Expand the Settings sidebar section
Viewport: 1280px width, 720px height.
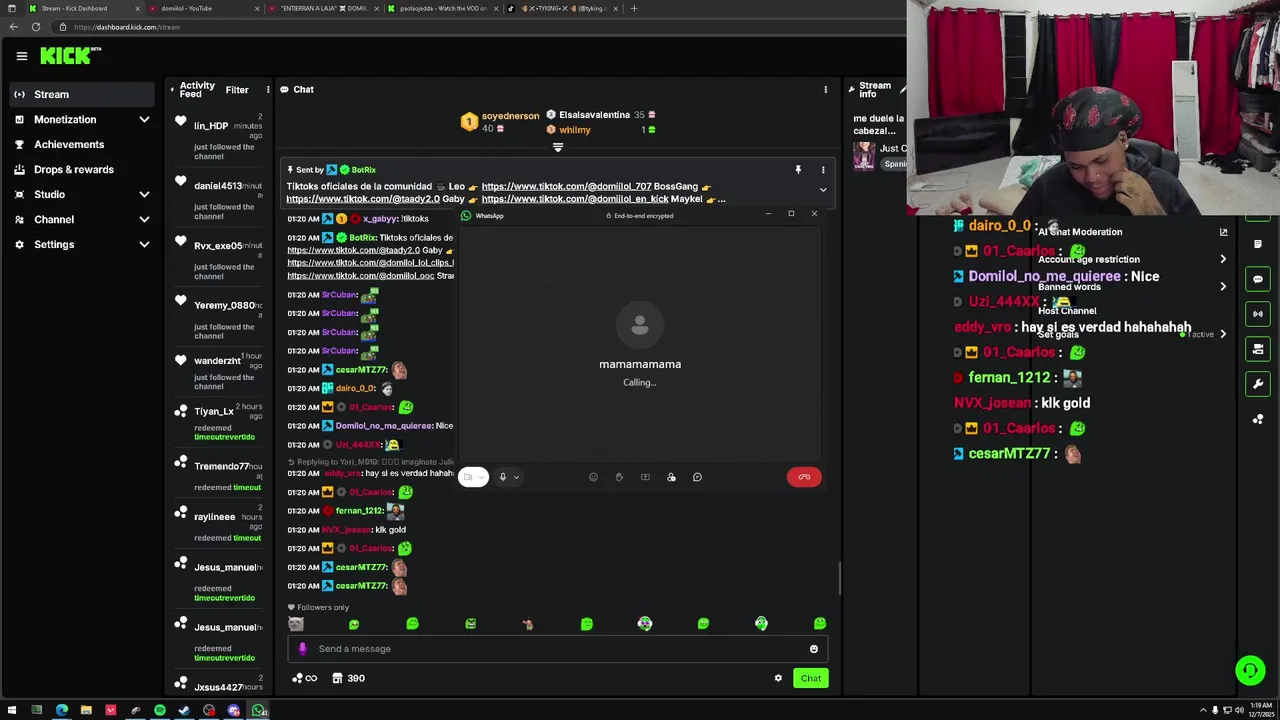coord(82,244)
